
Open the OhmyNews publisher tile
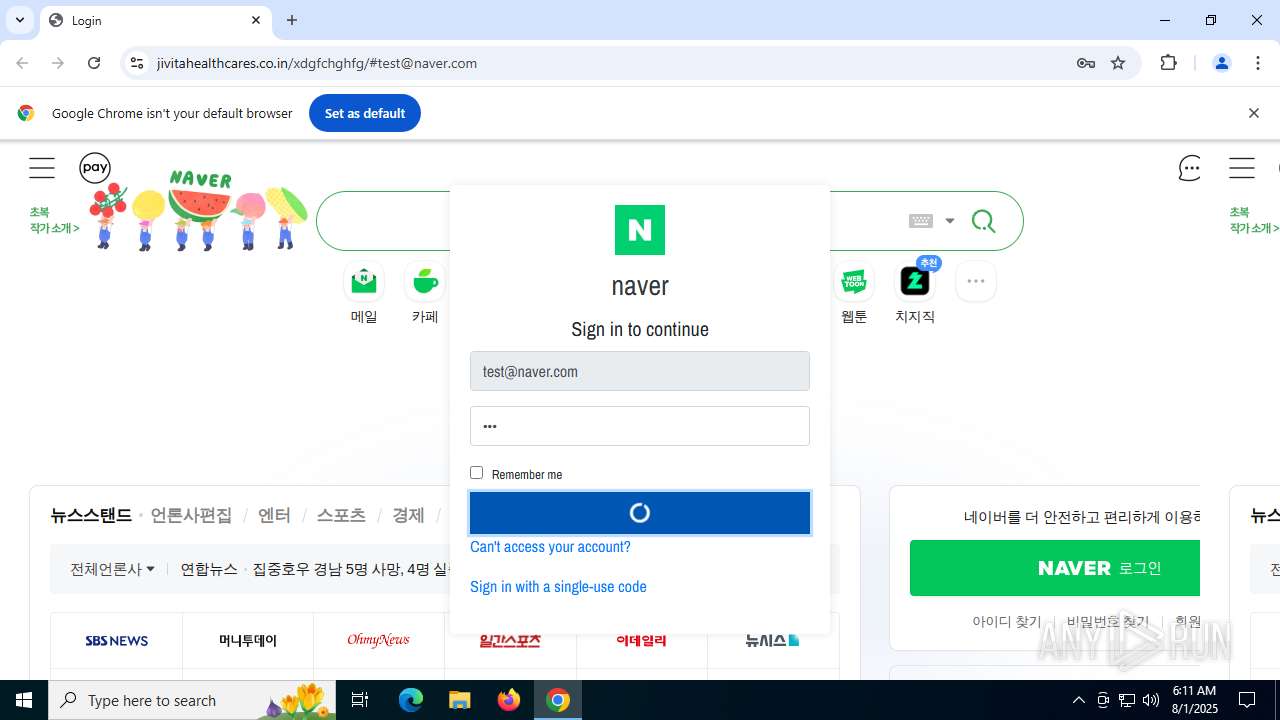[379, 641]
